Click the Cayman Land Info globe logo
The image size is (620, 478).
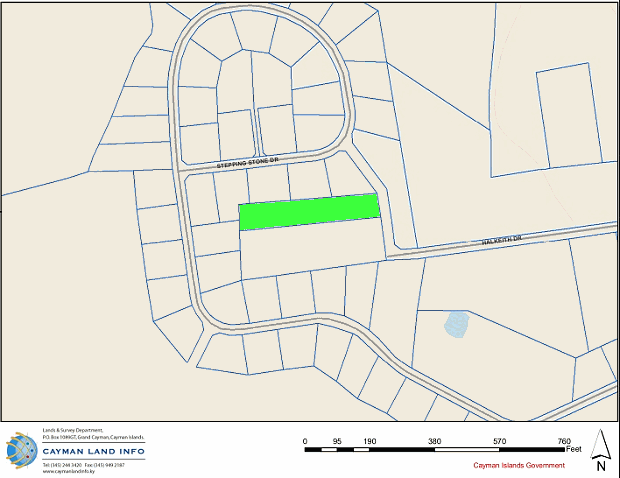click(22, 451)
